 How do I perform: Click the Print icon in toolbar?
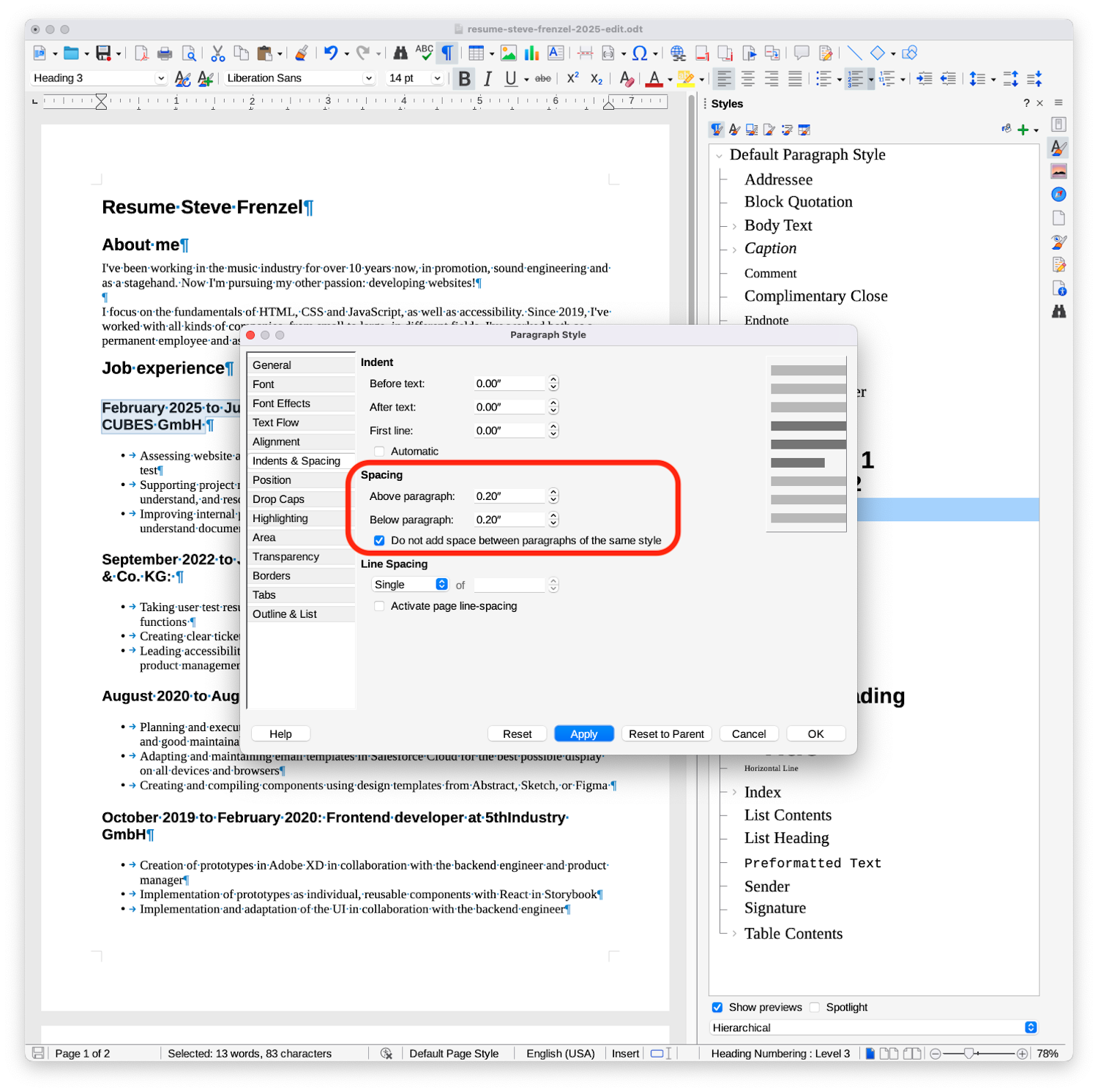point(165,53)
